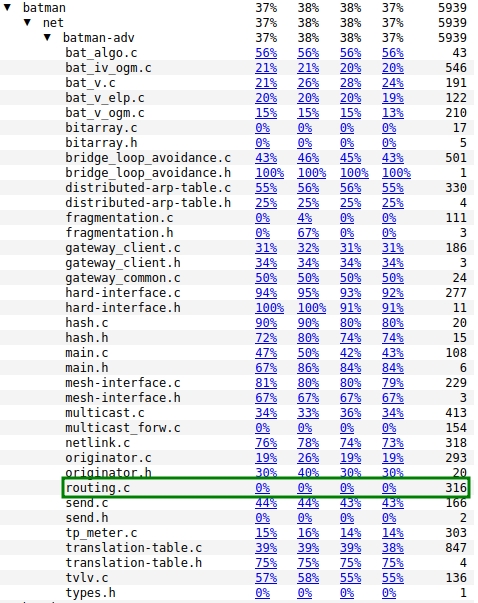Viewport: 478px width, 603px height.
Task: Select the hard-interface.h file name
Action: 123,308
